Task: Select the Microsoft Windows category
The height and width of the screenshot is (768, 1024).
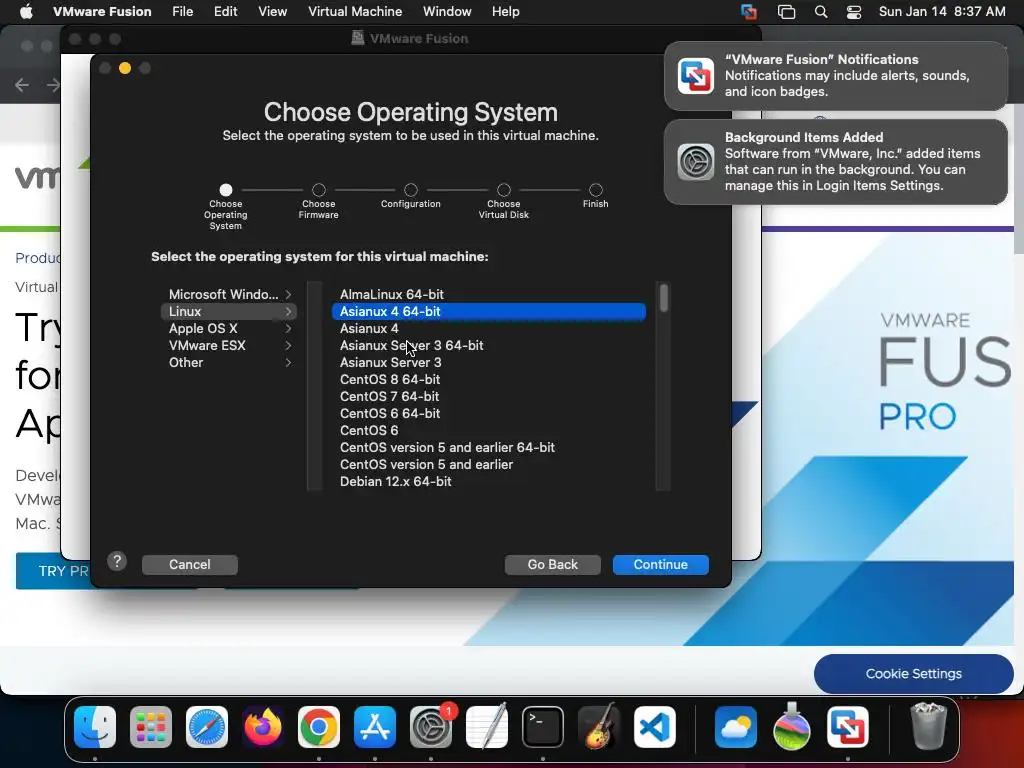Action: coord(229,295)
